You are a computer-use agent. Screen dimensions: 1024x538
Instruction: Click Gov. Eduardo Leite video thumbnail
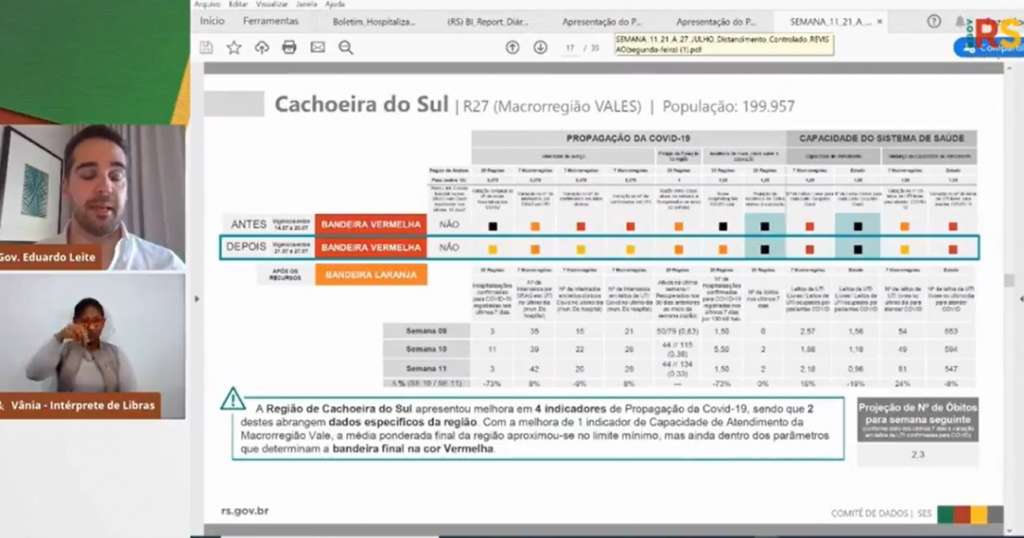pyautogui.click(x=93, y=195)
